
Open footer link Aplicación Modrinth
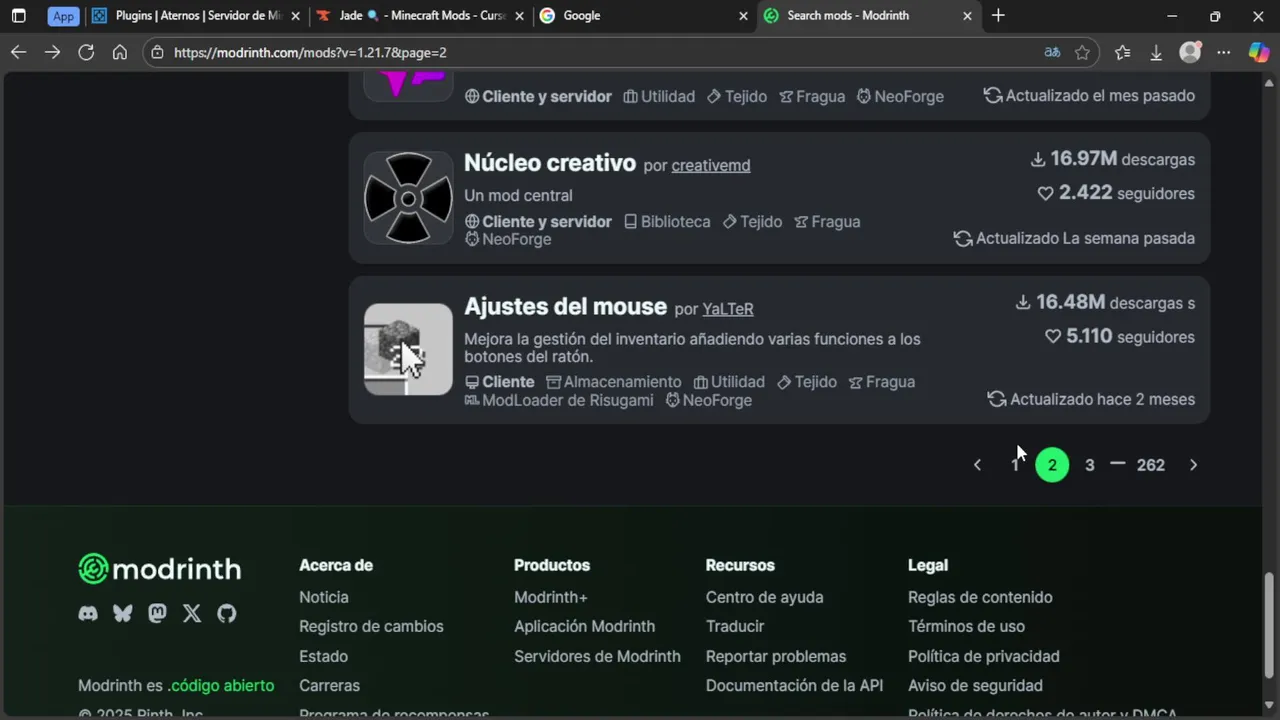tap(585, 626)
